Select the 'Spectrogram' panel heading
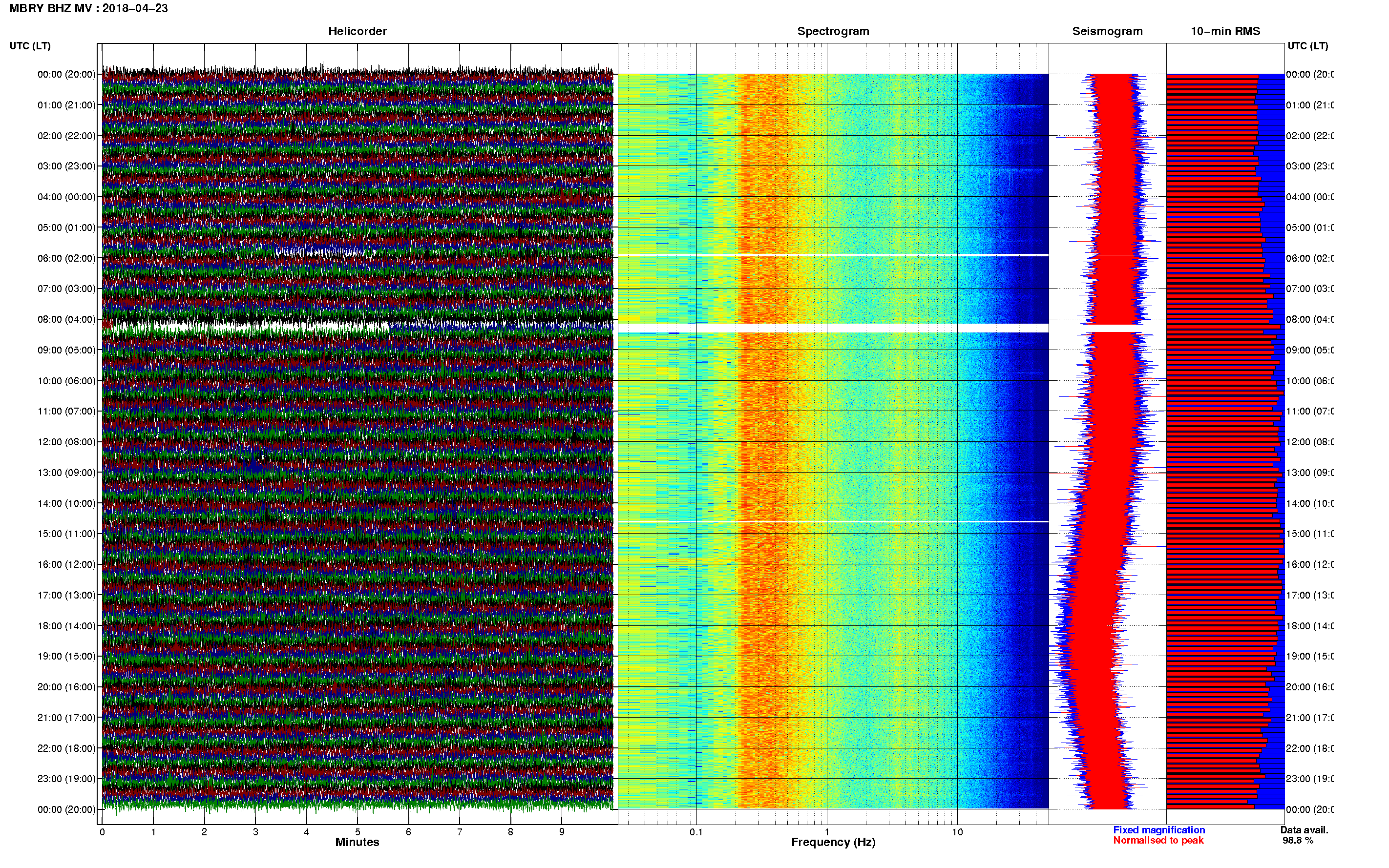The width and height of the screenshot is (1389, 868). (833, 31)
